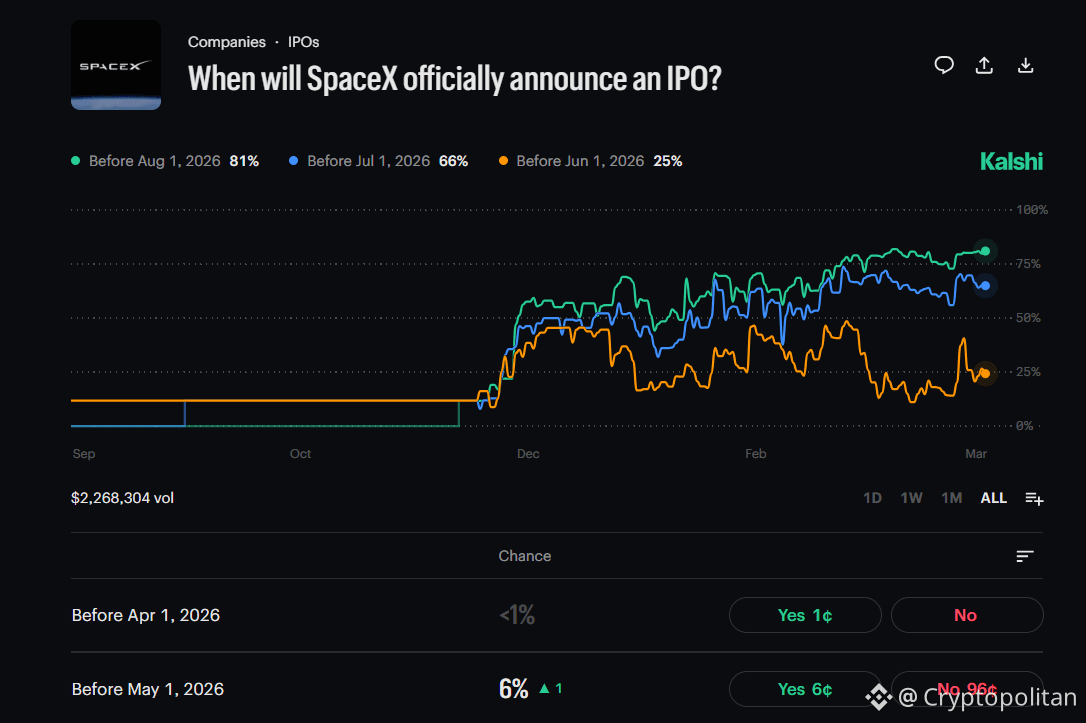
Task: Select the green chart endpoint marker
Action: (x=984, y=251)
